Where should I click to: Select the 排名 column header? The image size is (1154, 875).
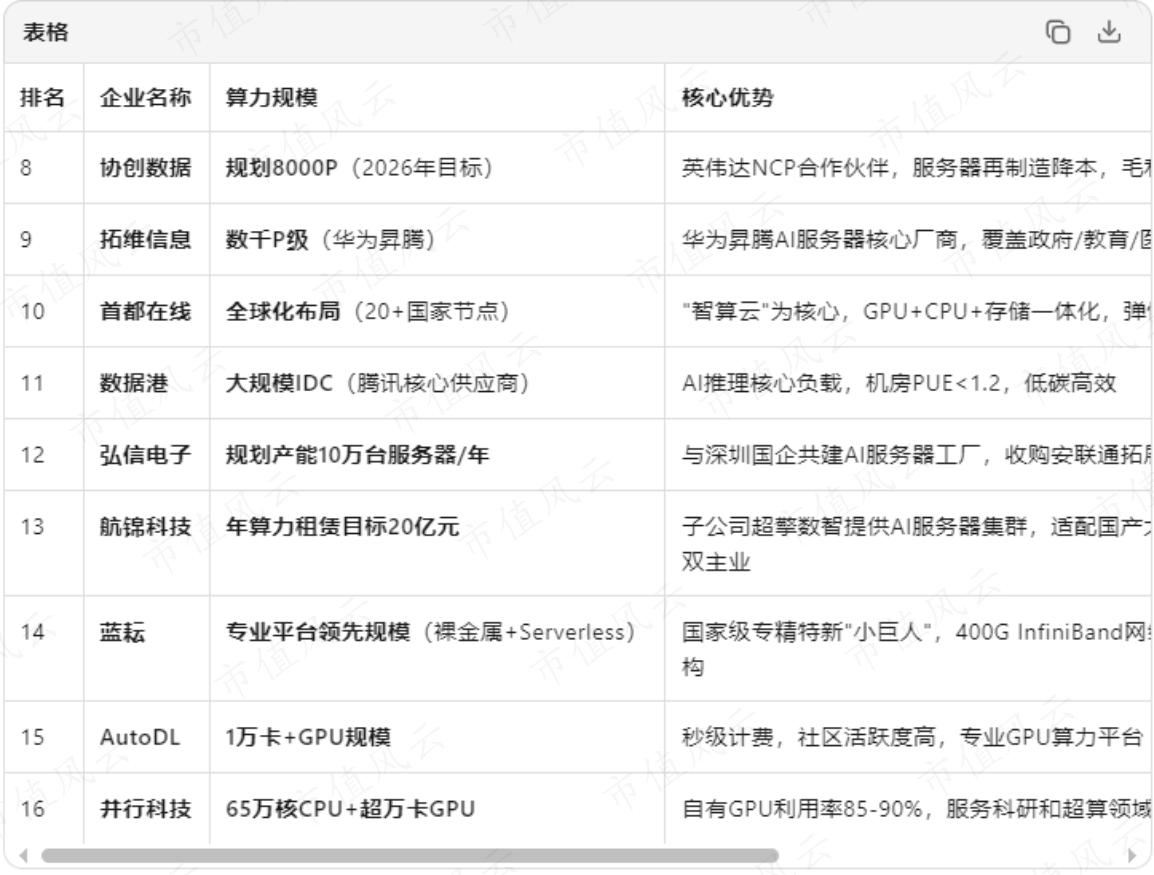click(42, 97)
